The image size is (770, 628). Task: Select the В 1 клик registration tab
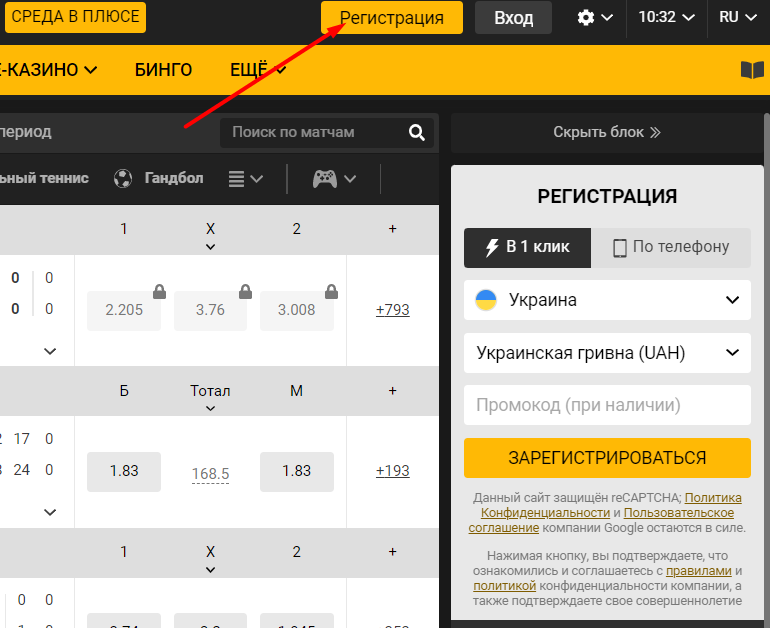(527, 247)
